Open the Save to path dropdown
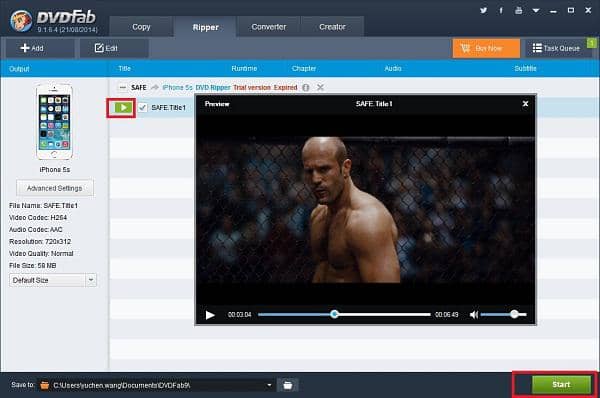The image size is (600, 398). tap(269, 385)
